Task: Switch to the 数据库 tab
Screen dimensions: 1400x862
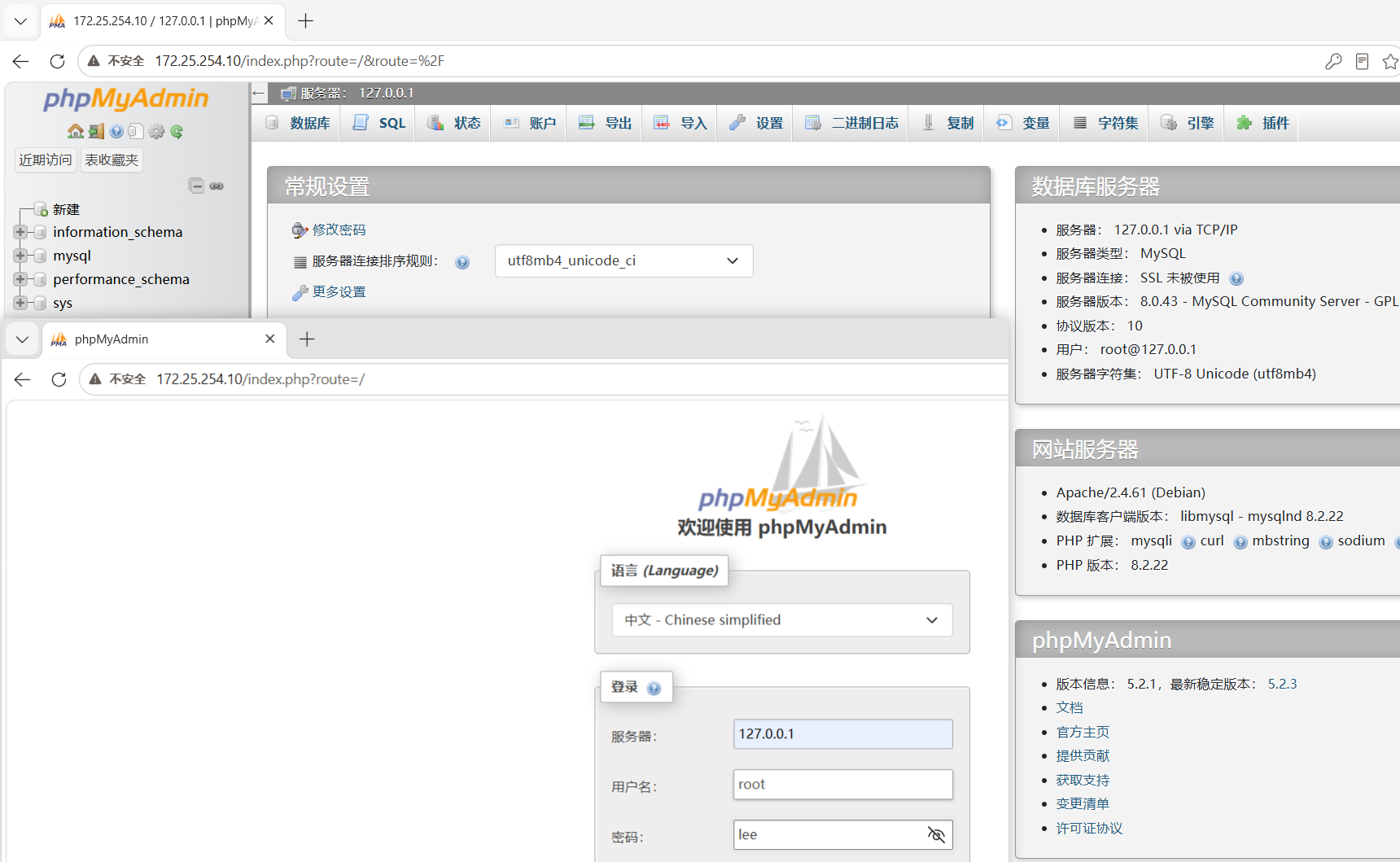Action: click(x=298, y=123)
